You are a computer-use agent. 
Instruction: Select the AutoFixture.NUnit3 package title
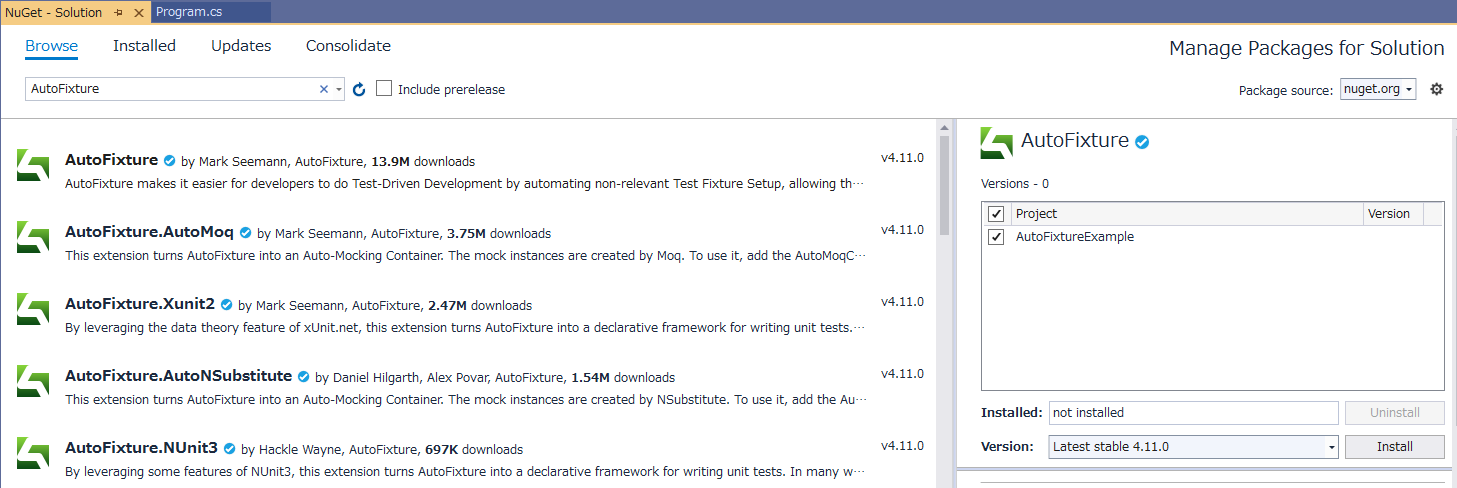pos(141,448)
